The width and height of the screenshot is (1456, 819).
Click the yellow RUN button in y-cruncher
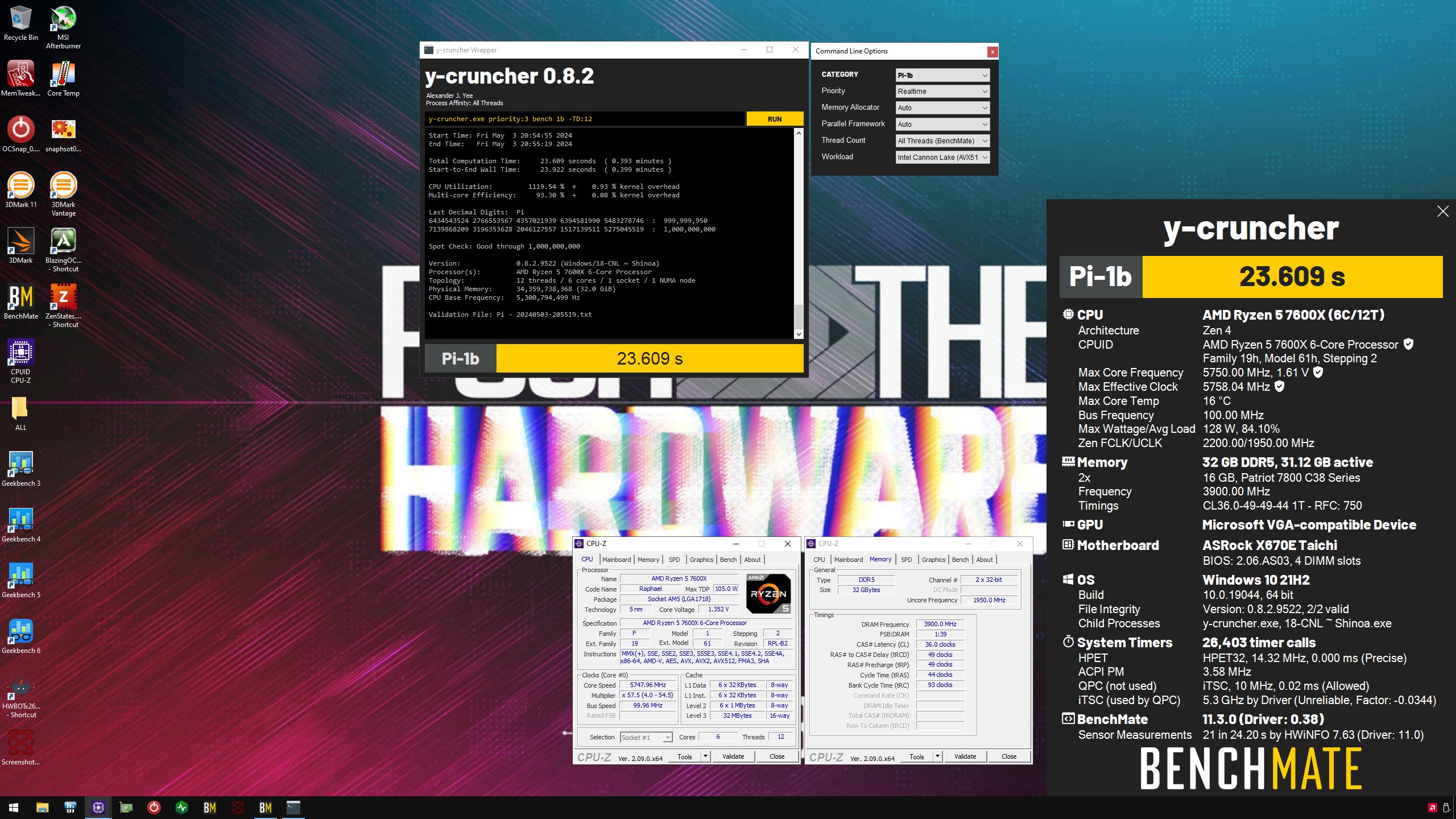pyautogui.click(x=775, y=119)
